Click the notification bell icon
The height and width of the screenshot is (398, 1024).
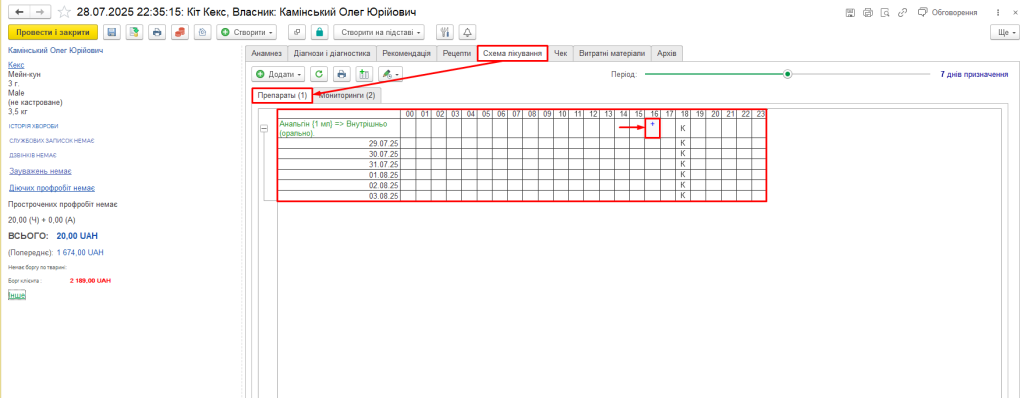(468, 32)
